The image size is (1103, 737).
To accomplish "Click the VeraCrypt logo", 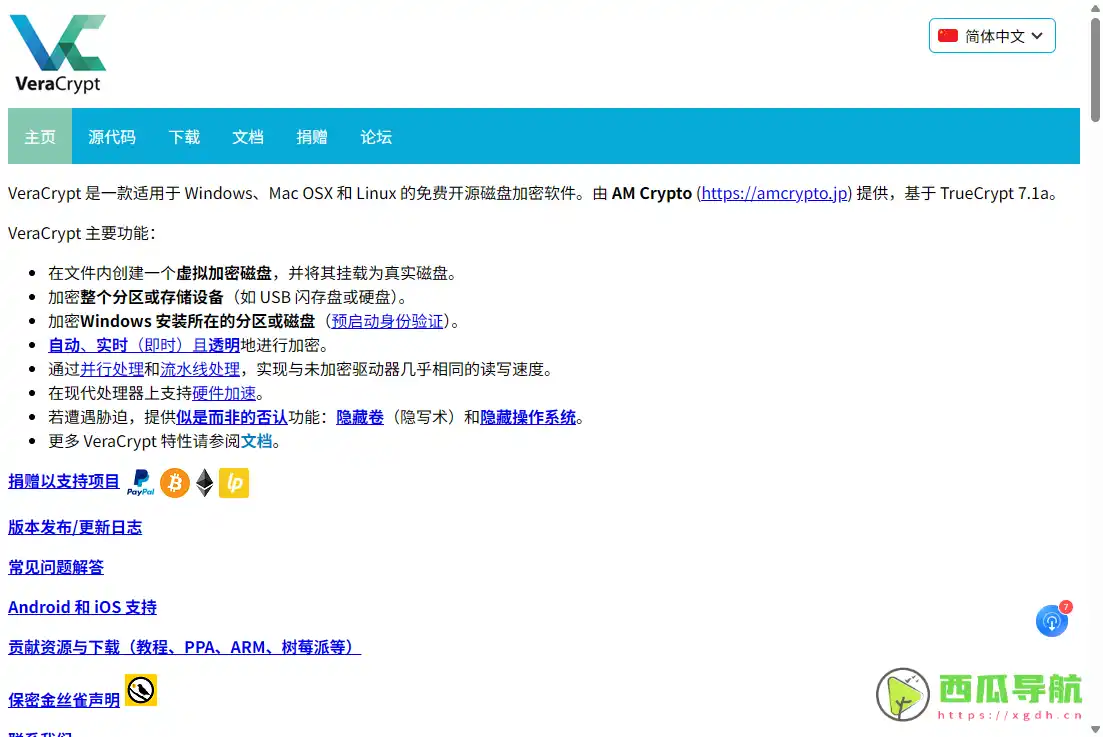I will (x=58, y=54).
